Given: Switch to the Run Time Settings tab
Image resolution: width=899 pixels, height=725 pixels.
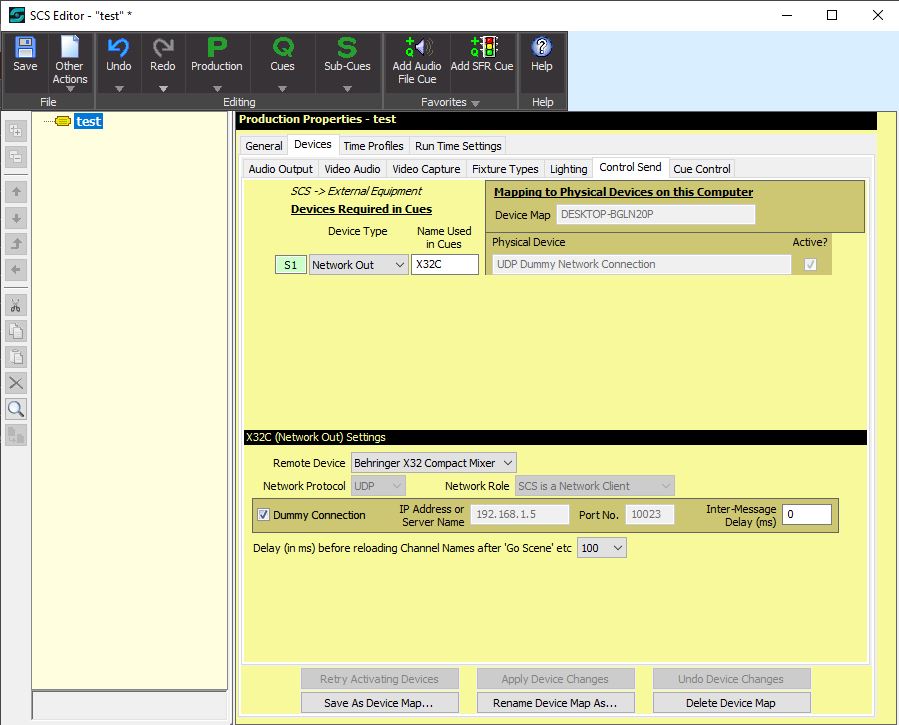Looking at the screenshot, I should (x=458, y=146).
